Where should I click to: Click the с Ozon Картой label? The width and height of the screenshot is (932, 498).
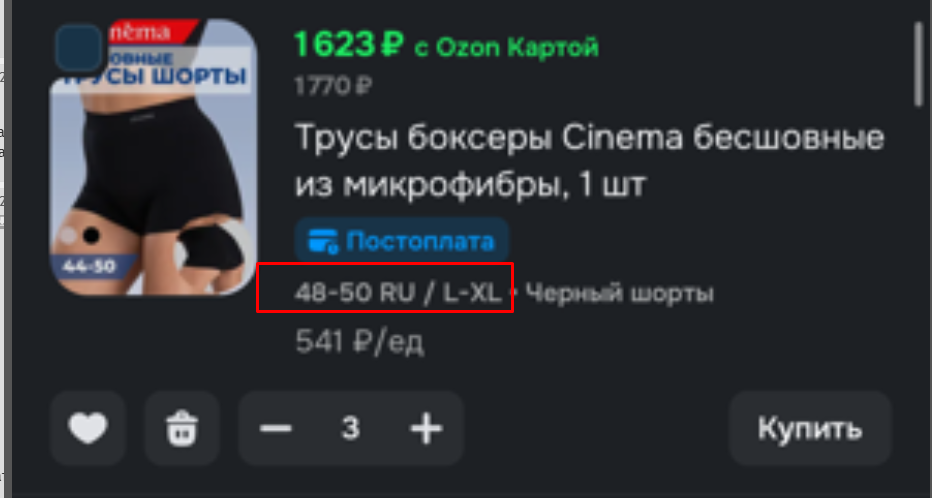coord(507,48)
